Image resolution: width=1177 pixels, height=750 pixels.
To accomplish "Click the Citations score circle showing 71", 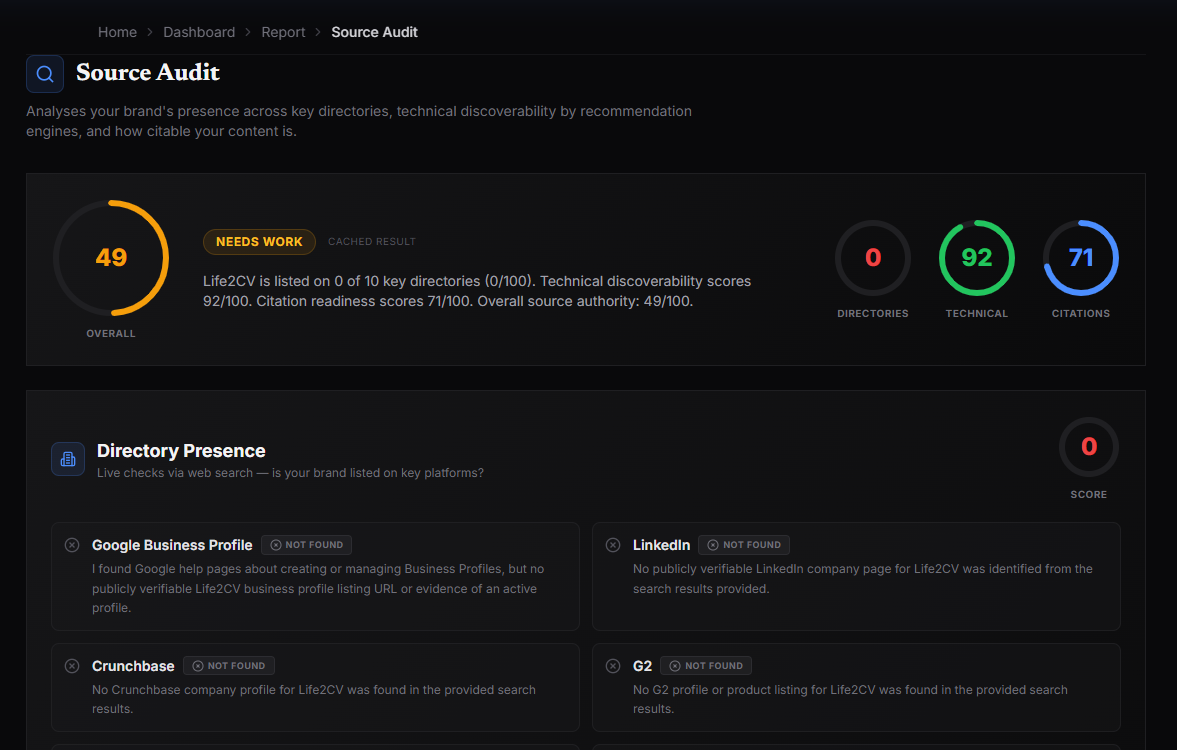I will (1081, 258).
